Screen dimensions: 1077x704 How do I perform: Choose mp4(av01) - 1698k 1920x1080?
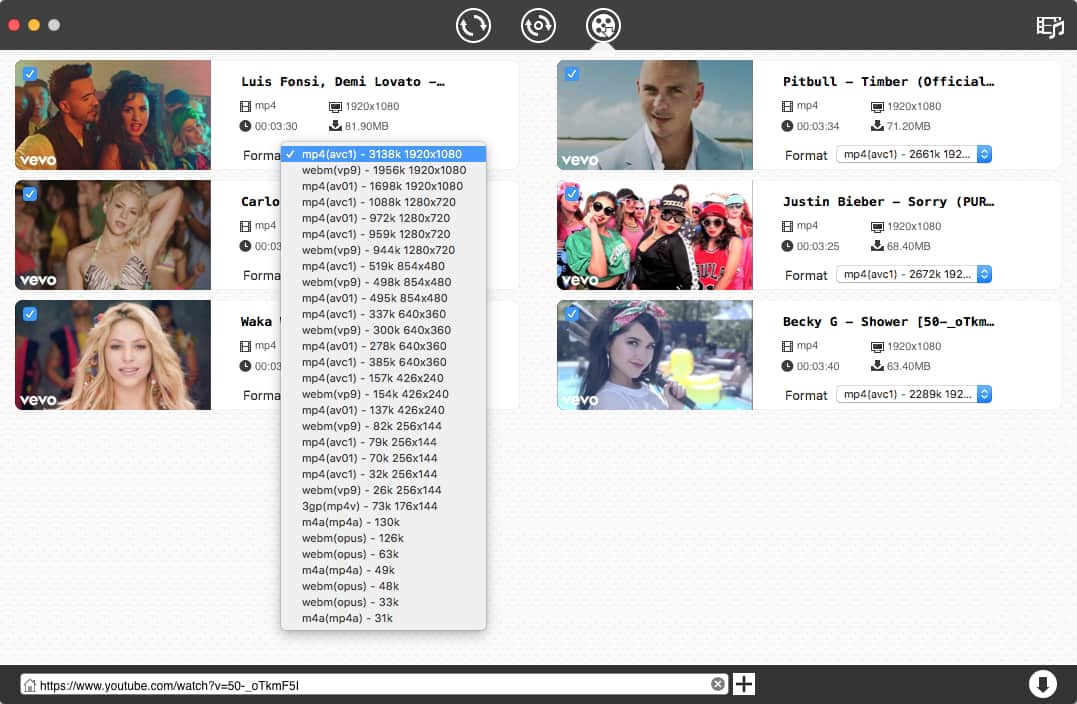[383, 186]
